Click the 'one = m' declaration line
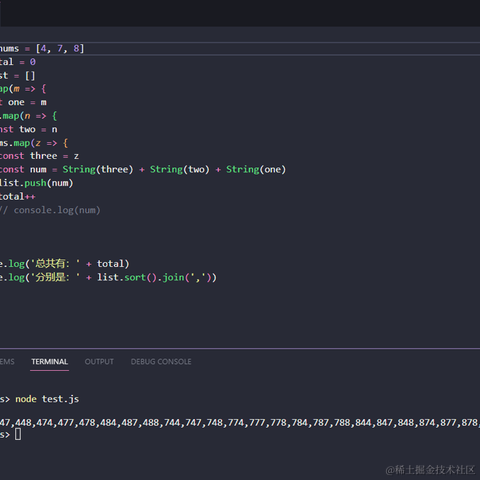Viewport: 480px width, 480px height. [23, 102]
